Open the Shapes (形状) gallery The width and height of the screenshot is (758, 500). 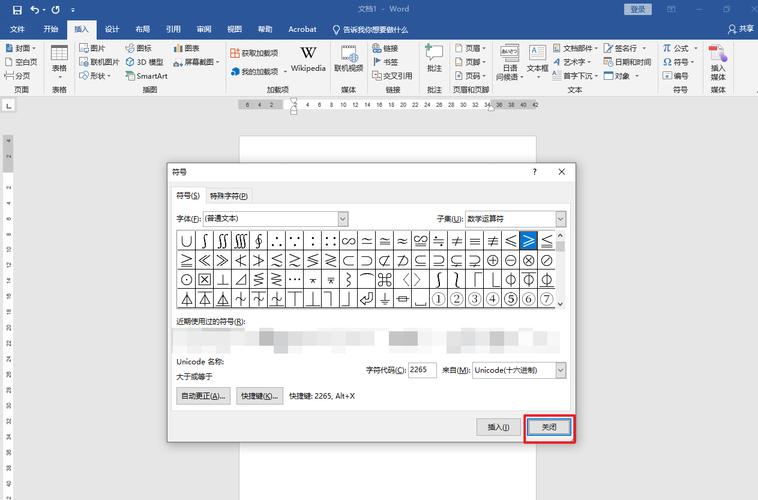coord(95,76)
